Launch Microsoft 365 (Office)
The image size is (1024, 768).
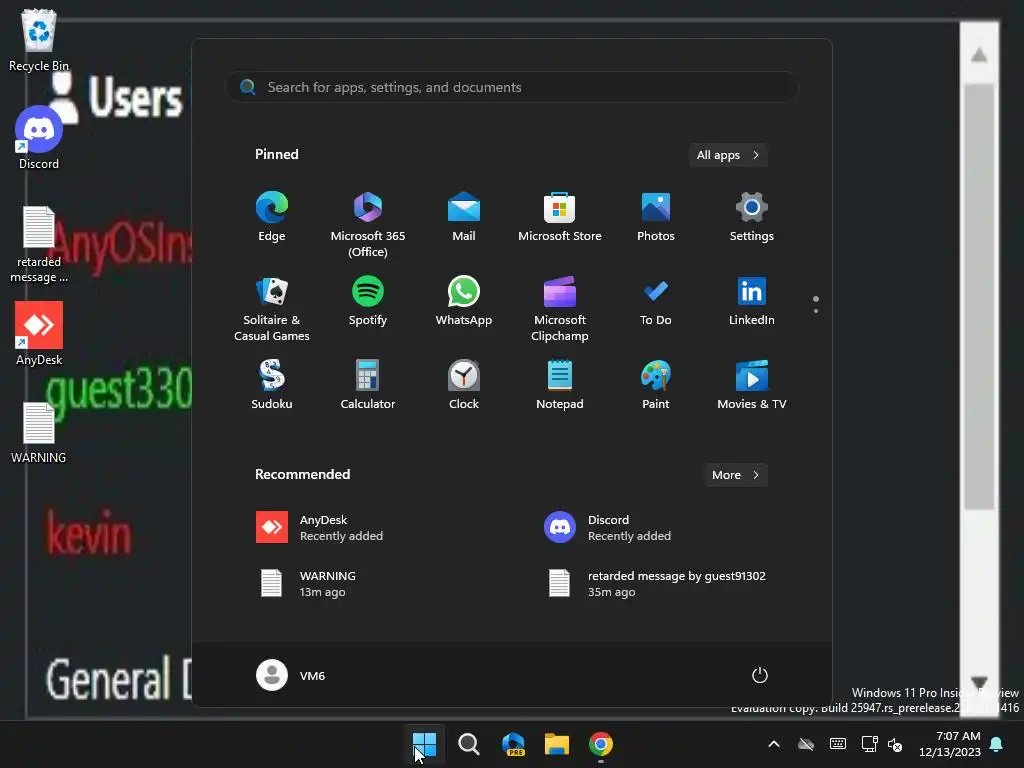[368, 224]
